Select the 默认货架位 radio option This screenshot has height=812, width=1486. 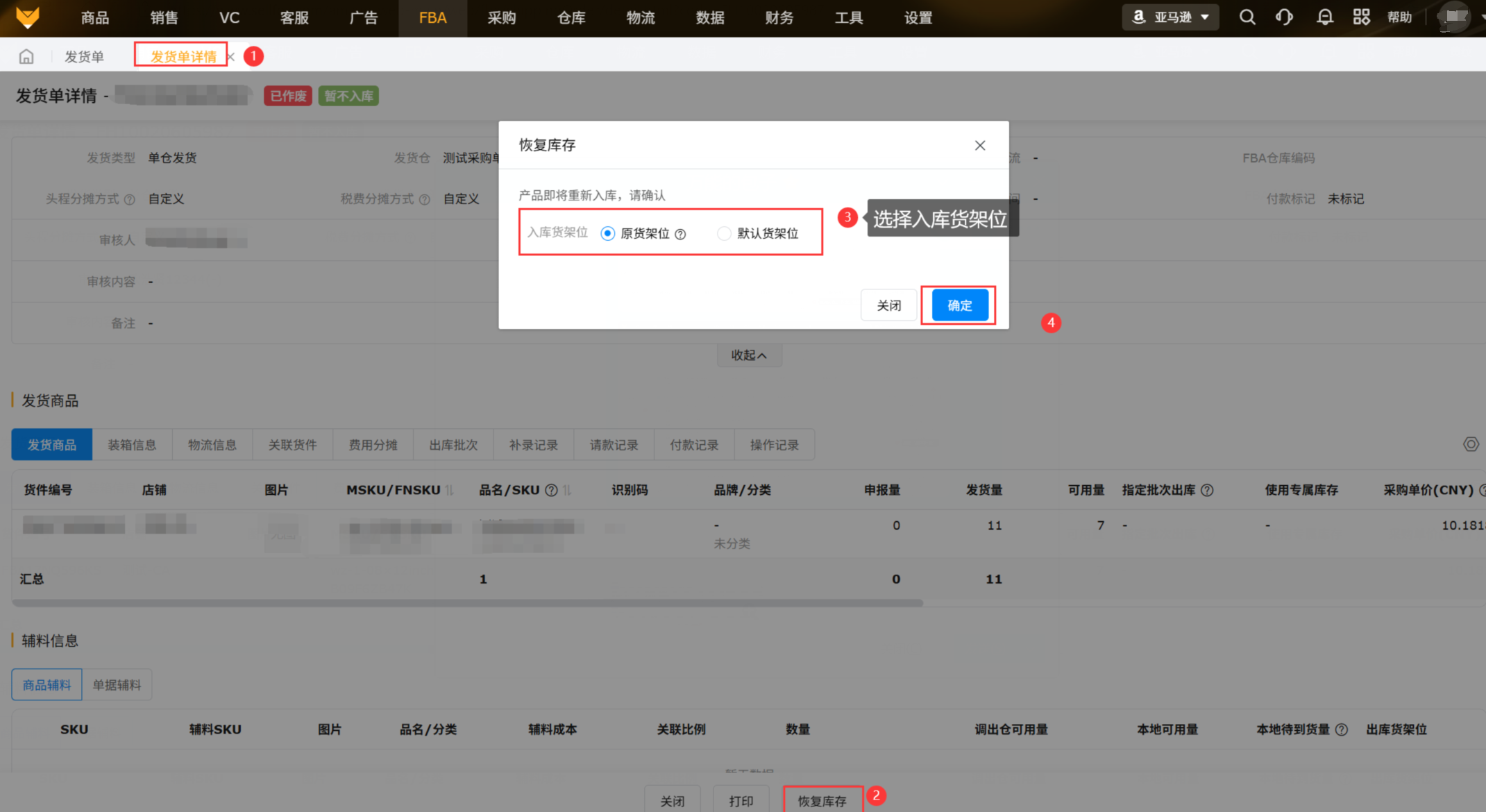(724, 233)
